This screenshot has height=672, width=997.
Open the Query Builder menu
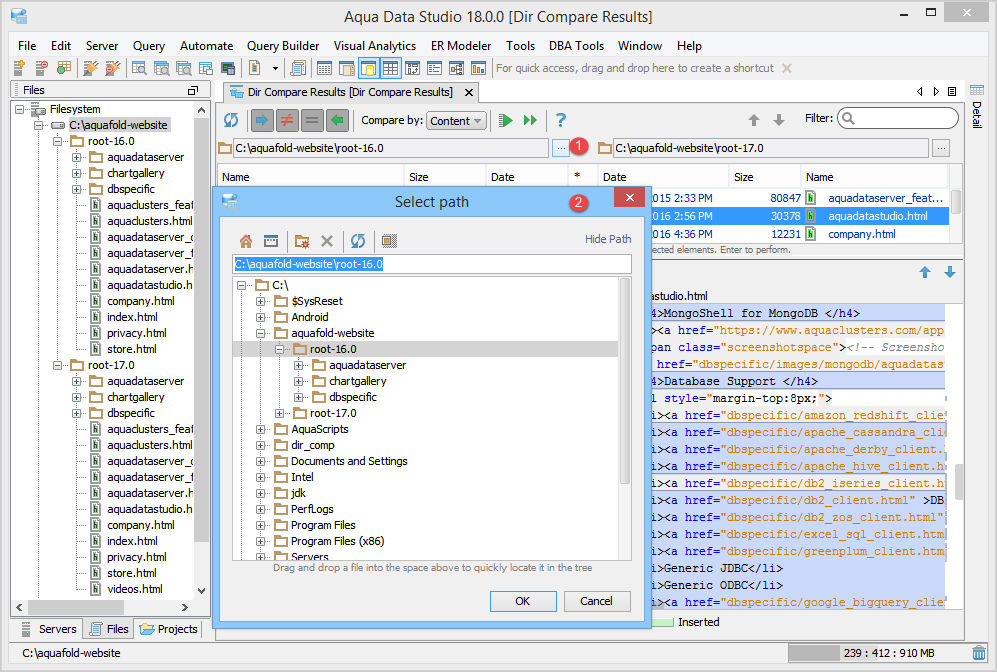coord(283,46)
